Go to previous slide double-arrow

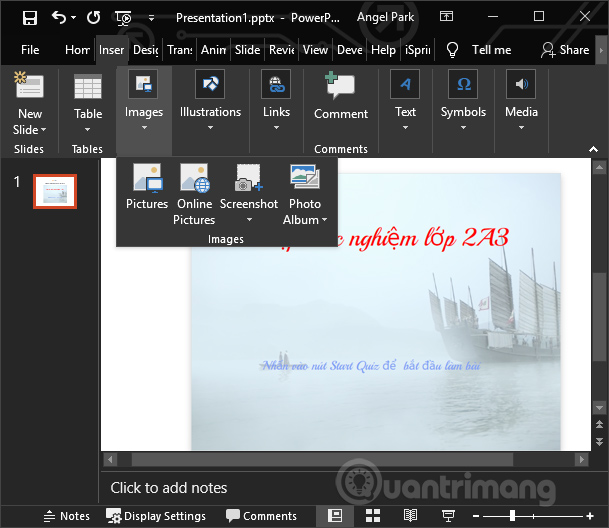(599, 425)
